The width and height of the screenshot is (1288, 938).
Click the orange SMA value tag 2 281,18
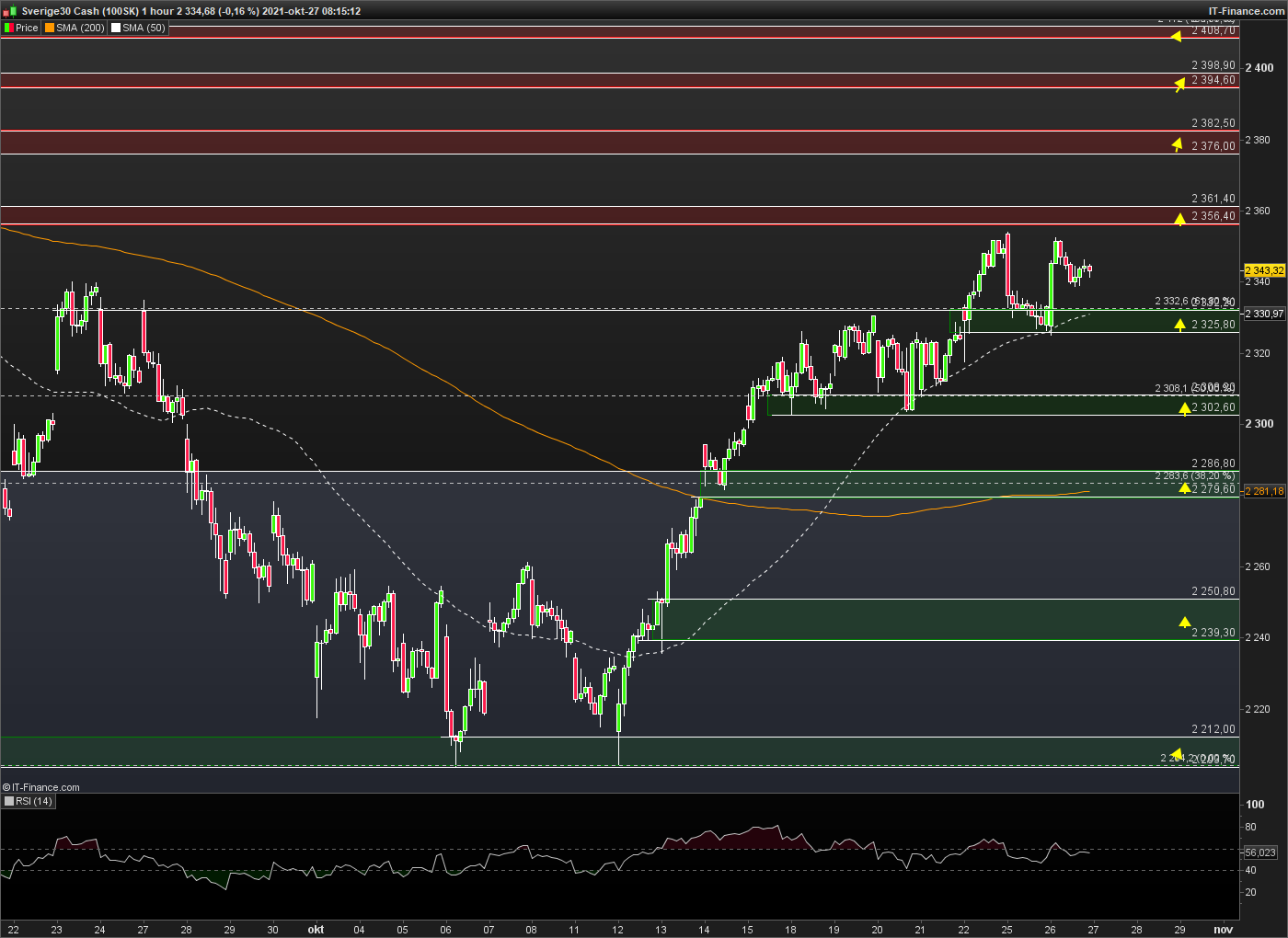[x=1264, y=491]
